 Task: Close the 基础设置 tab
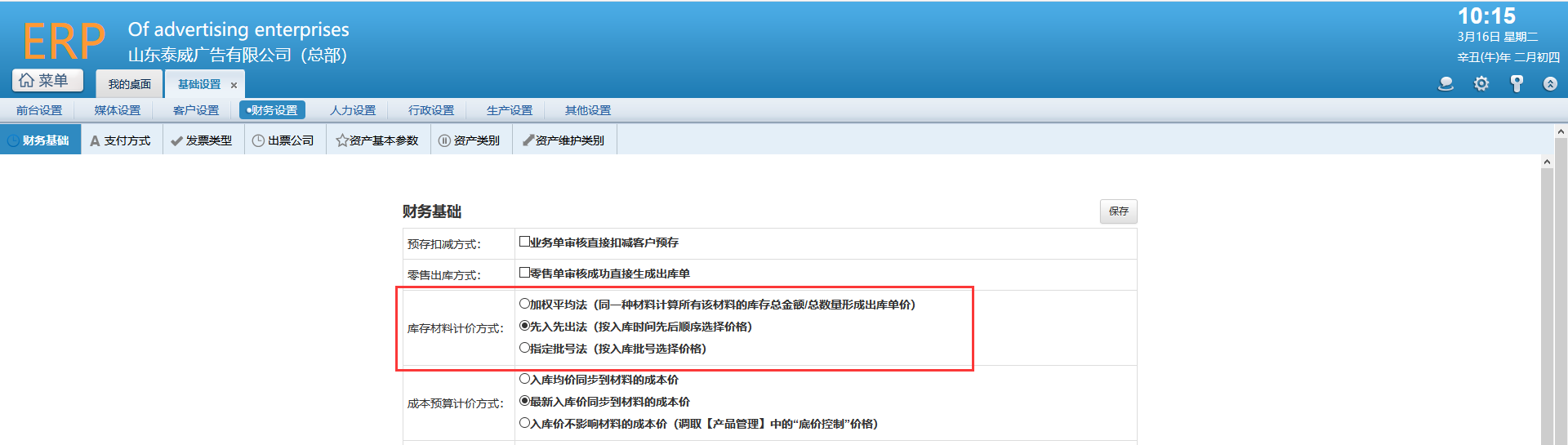point(234,85)
